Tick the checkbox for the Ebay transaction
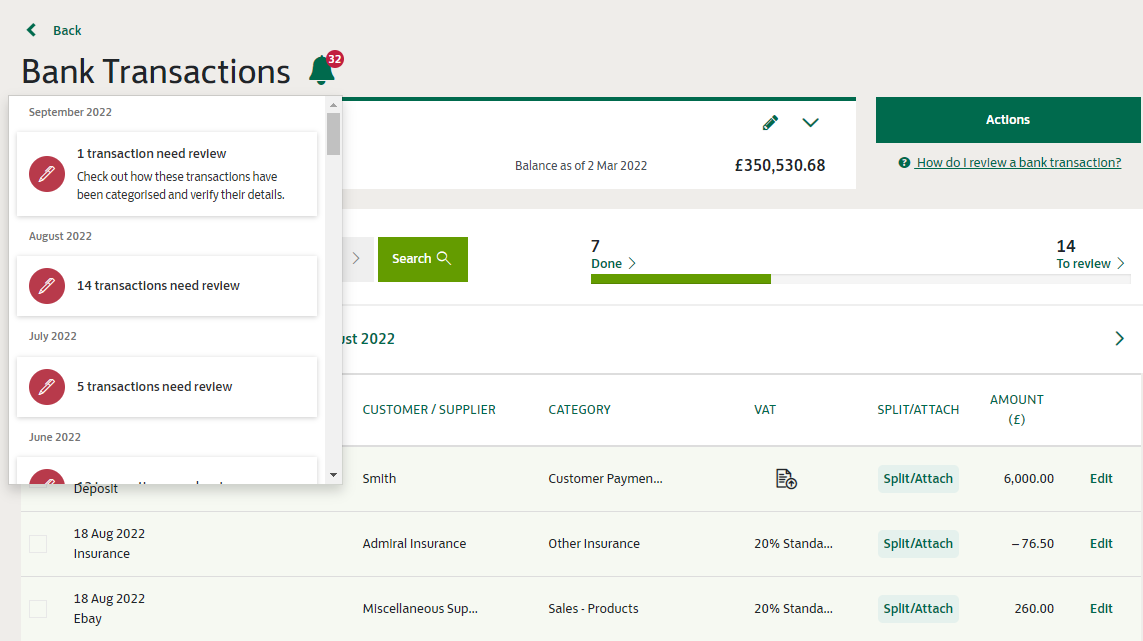 (x=38, y=609)
